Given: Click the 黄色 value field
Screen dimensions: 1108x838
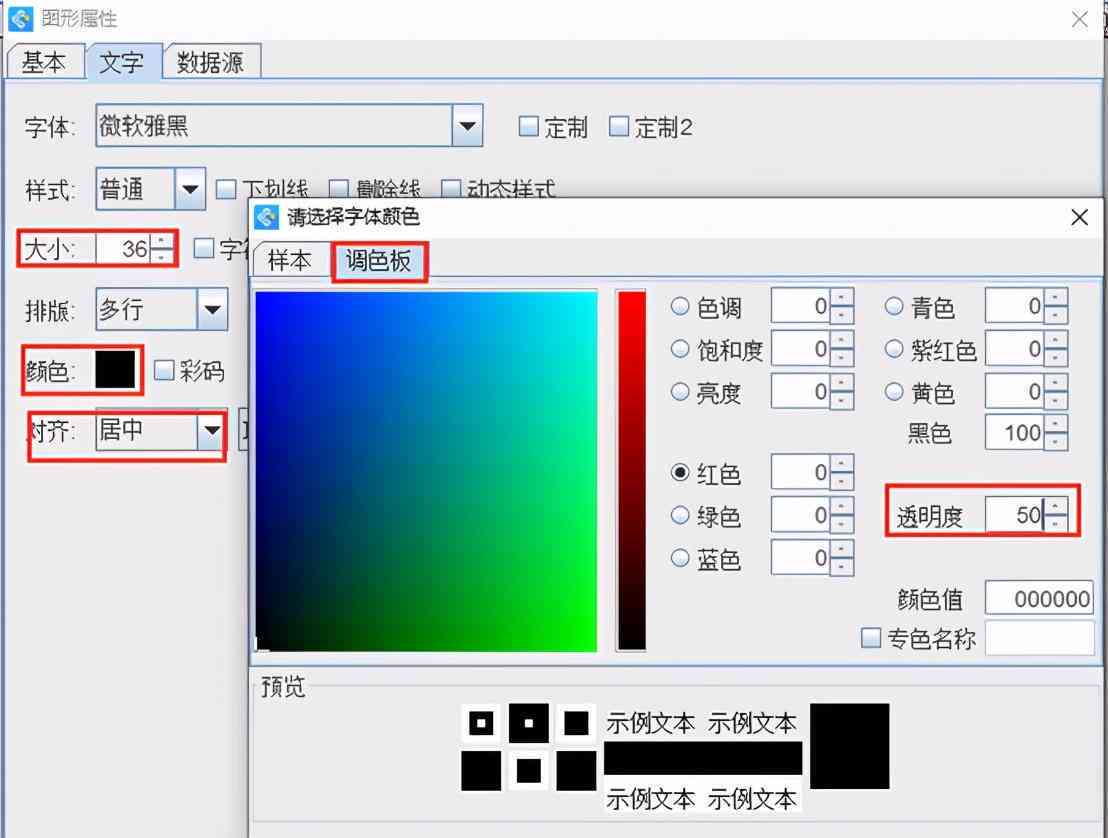Looking at the screenshot, I should (x=1014, y=391).
